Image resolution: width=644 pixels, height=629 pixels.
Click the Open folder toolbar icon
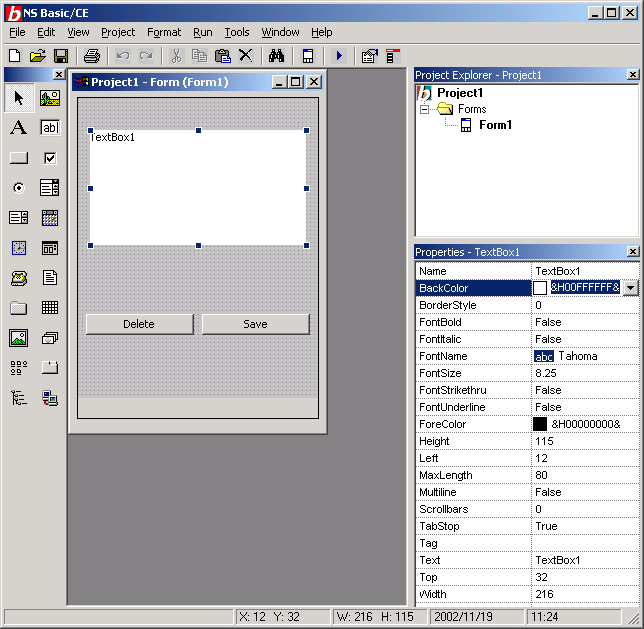[38, 55]
